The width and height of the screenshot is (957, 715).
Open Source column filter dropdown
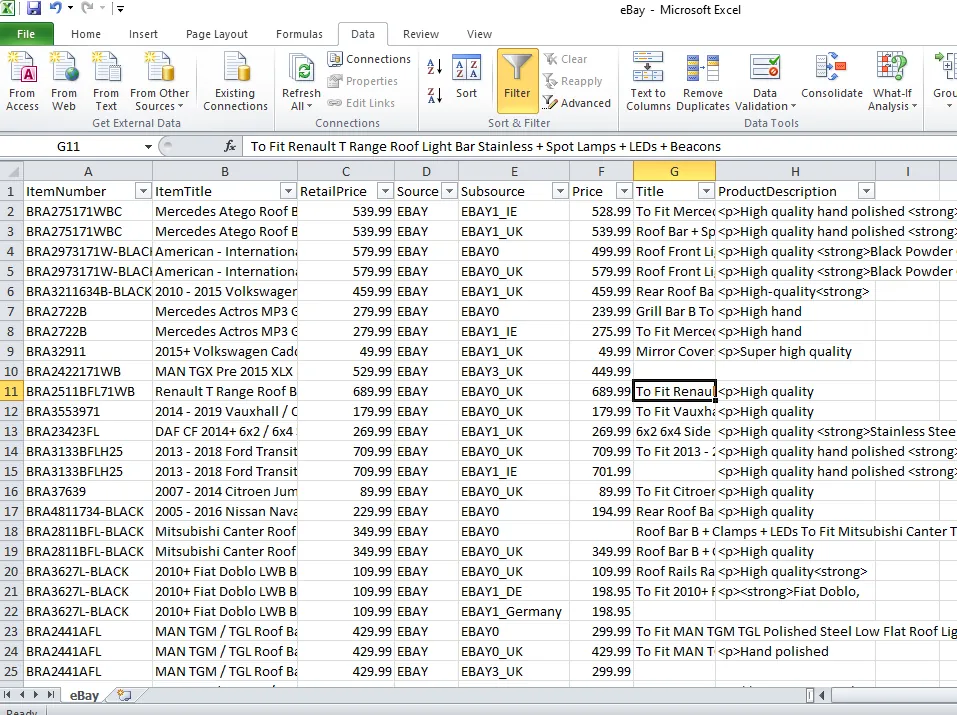[449, 191]
